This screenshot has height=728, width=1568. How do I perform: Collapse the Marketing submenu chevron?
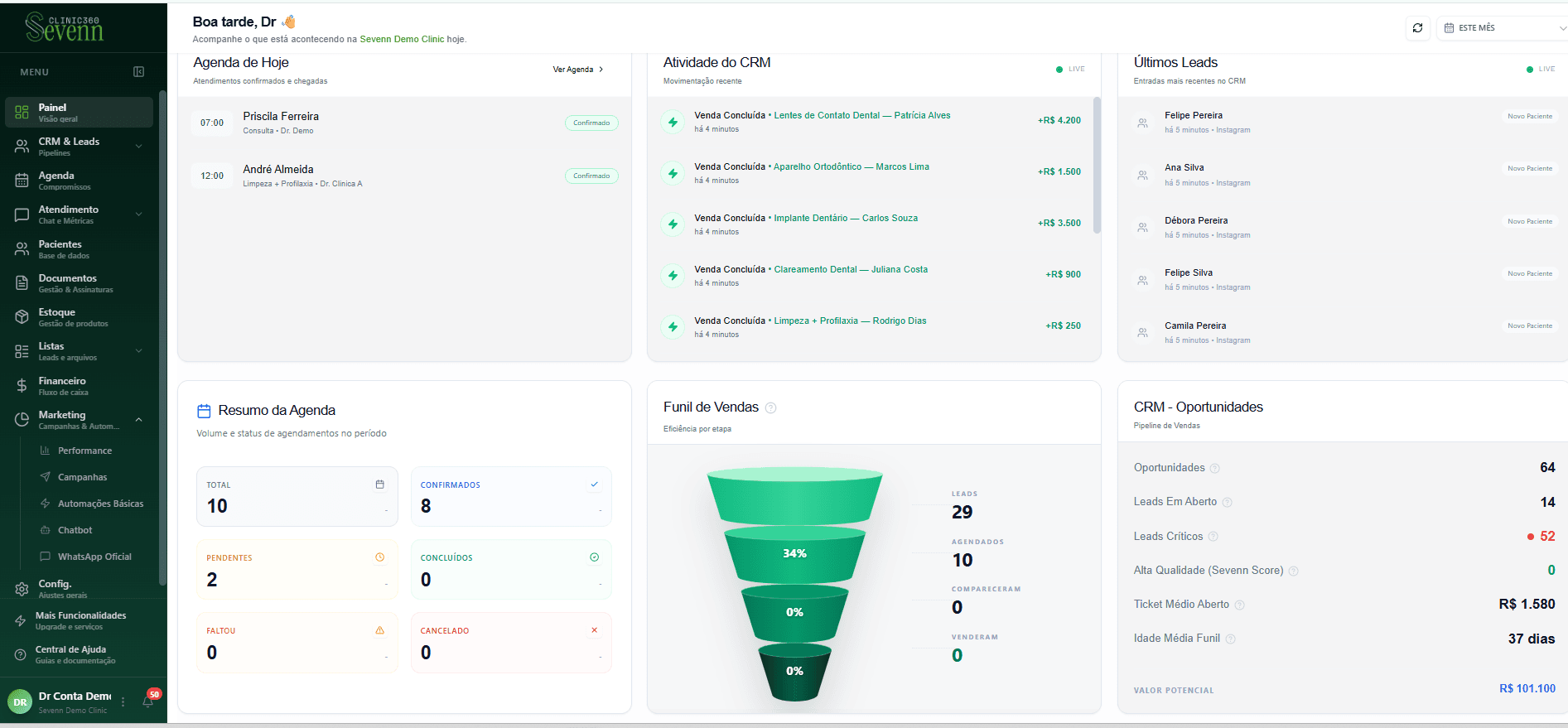139,420
